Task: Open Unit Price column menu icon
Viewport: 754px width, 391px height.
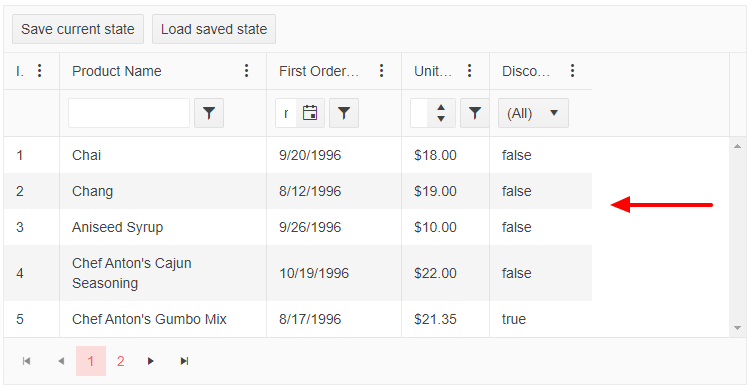Action: tap(469, 71)
